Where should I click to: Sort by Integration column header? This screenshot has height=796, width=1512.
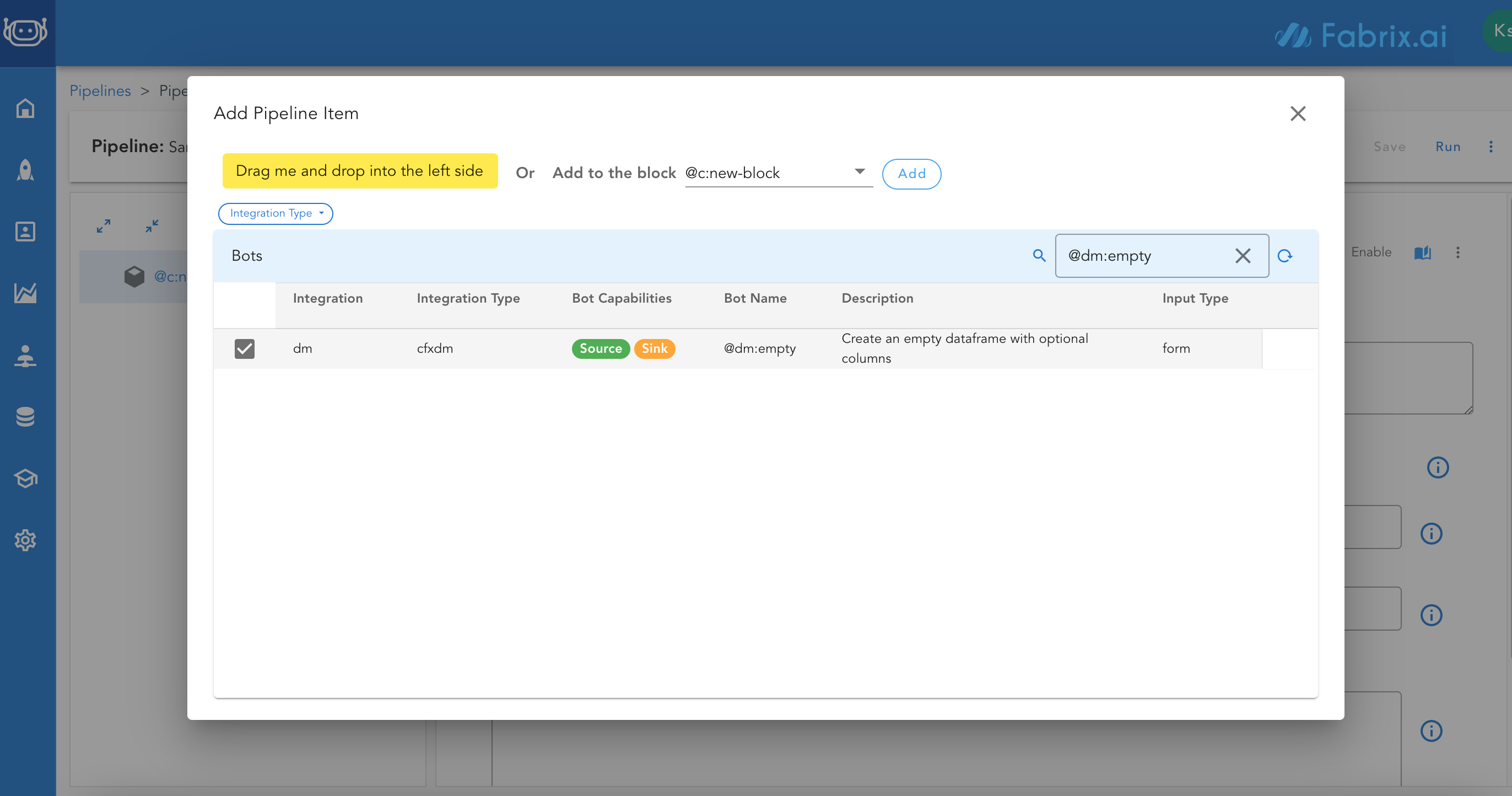tap(327, 298)
